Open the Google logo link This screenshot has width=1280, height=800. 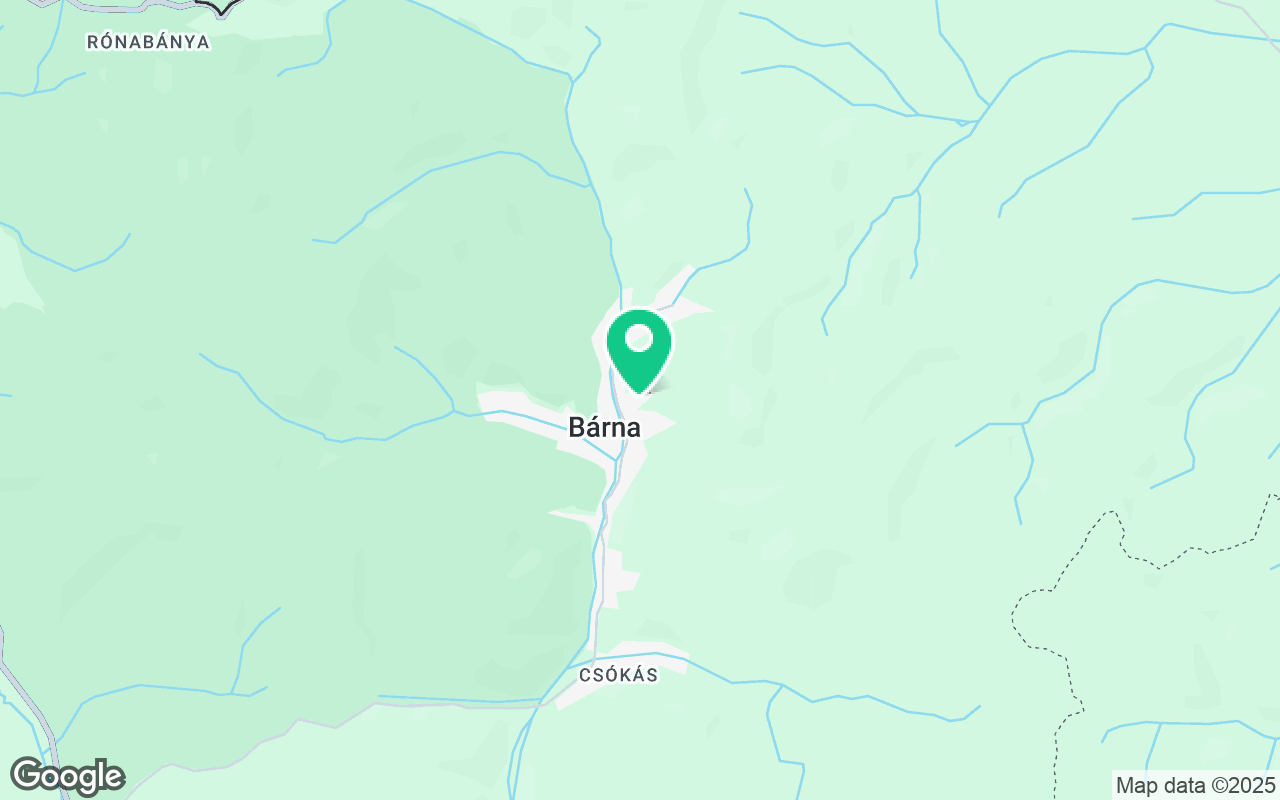(x=67, y=777)
